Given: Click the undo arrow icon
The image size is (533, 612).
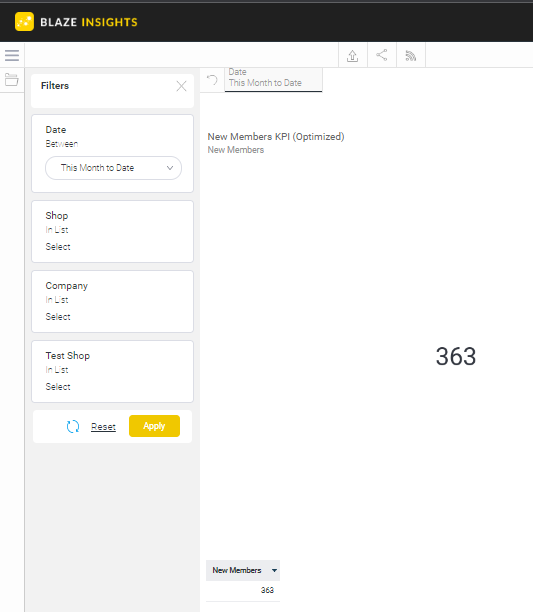Looking at the screenshot, I should click(x=212, y=80).
